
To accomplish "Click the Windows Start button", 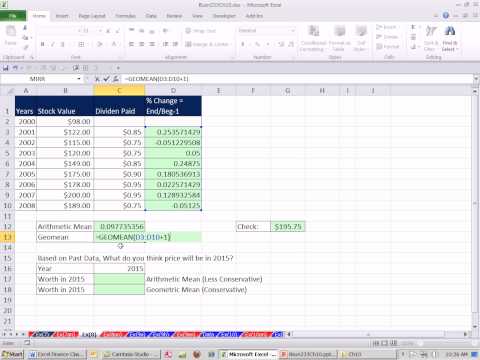I will 13,354.
